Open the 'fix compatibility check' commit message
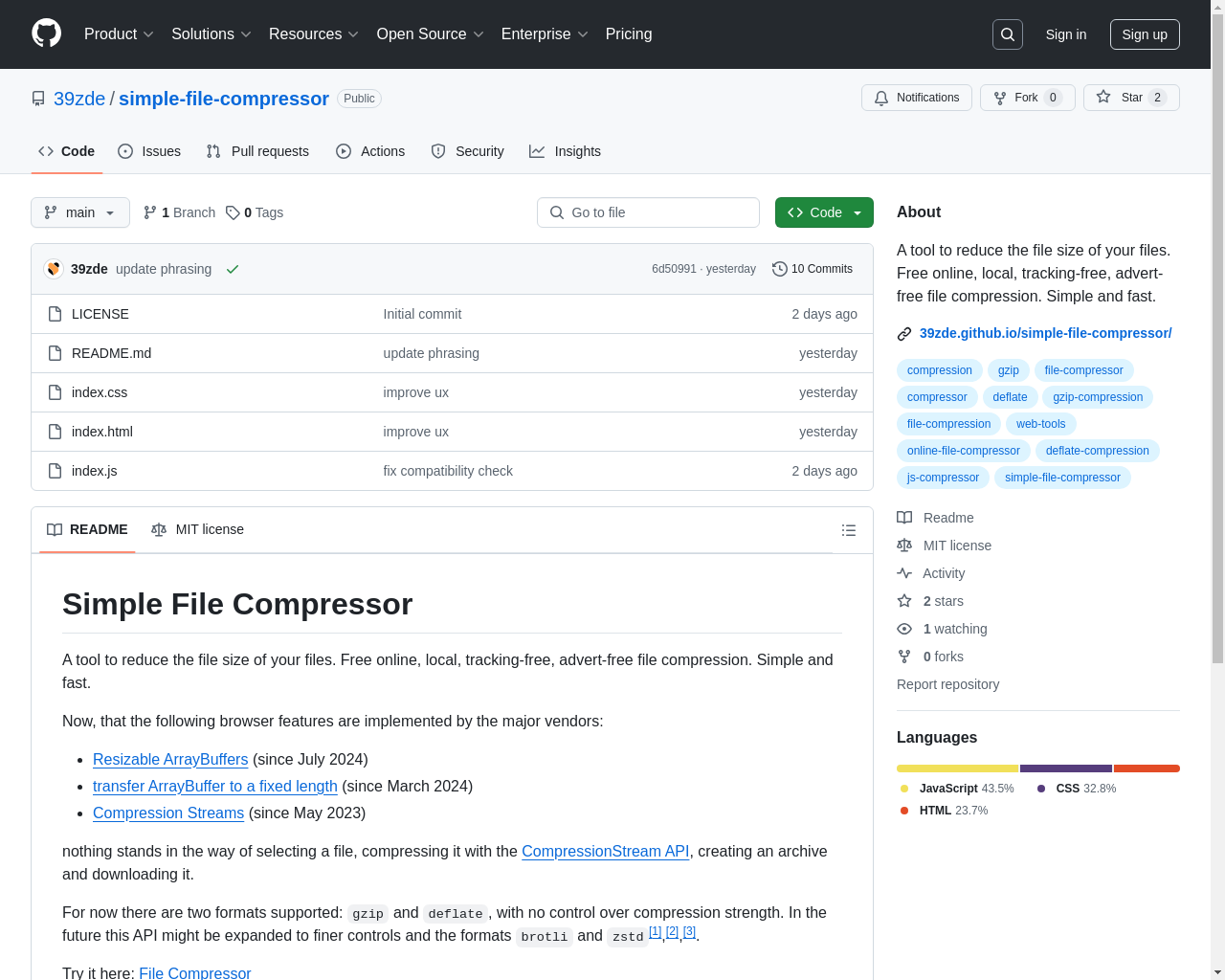Viewport: 1225px width, 980px height. point(448,471)
